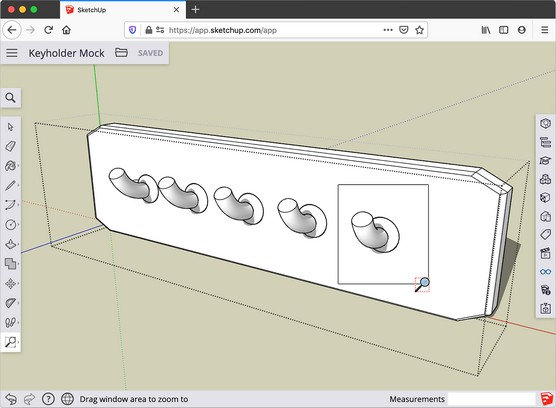Open the Components panel
The width and height of the screenshot is (556, 408).
545,179
